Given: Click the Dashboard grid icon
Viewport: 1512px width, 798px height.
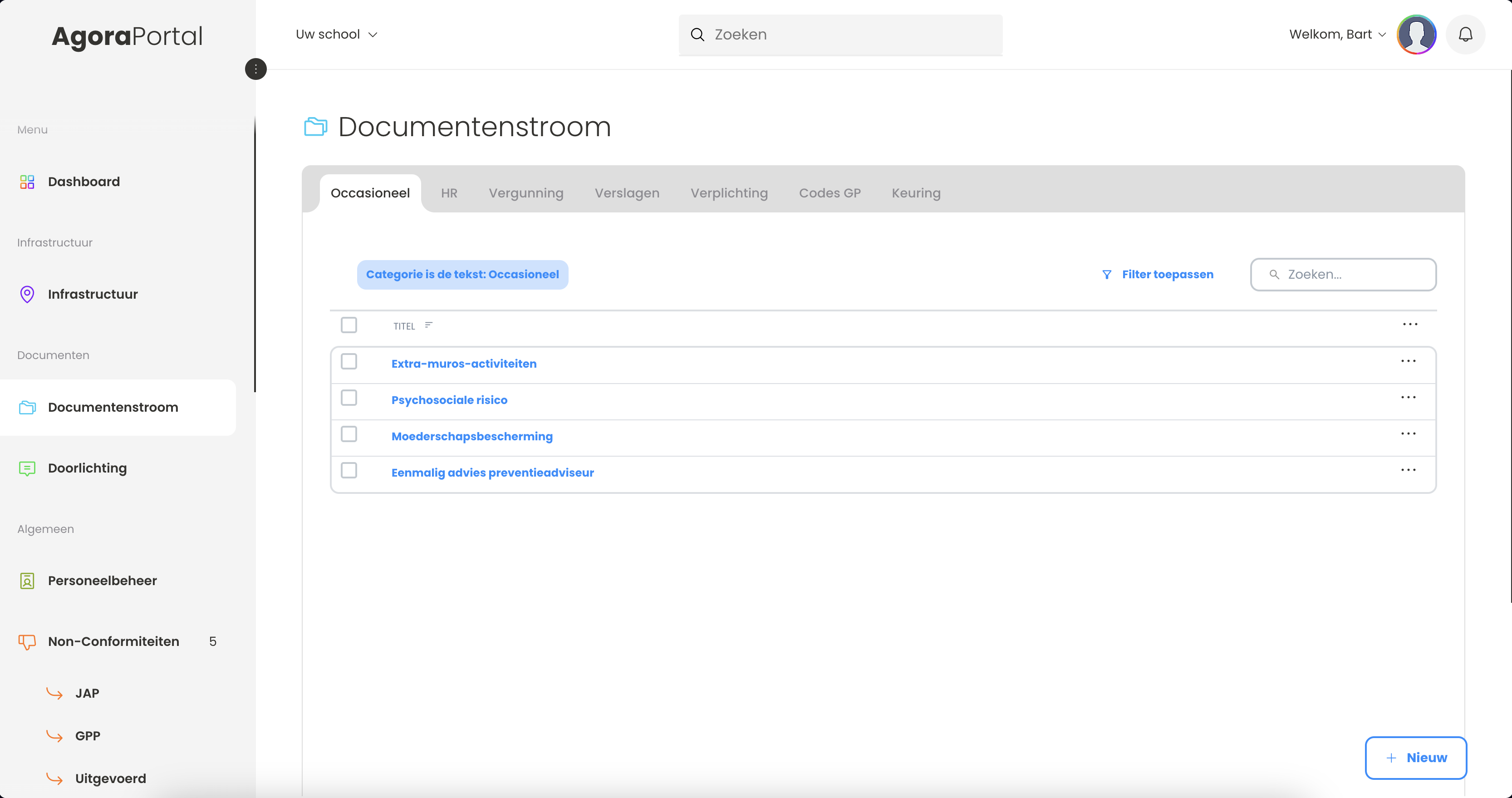Looking at the screenshot, I should click(x=27, y=182).
